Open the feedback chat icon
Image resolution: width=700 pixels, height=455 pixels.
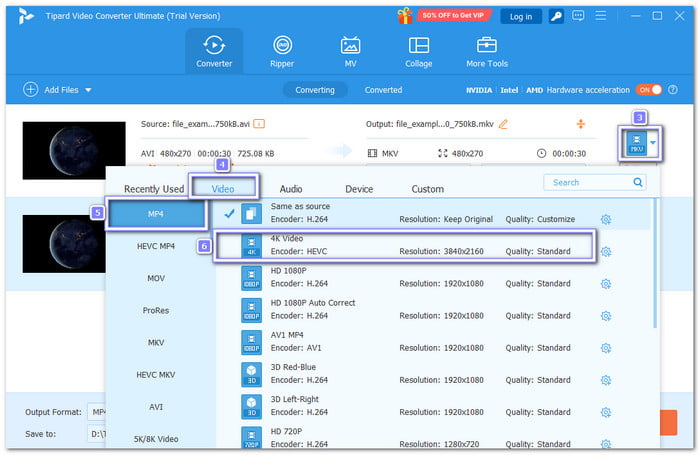(x=578, y=16)
